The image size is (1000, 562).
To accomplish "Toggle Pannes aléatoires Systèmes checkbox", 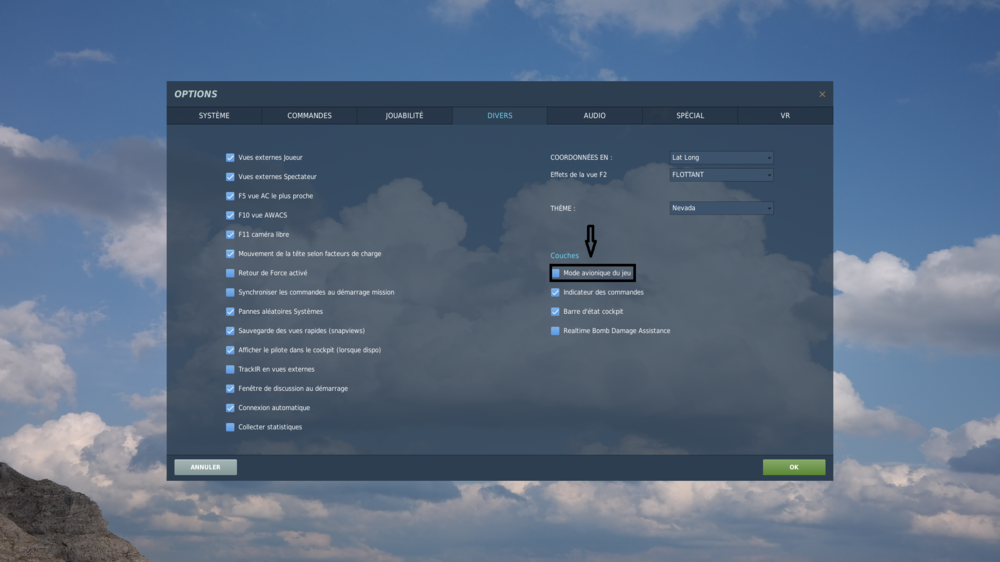I will pyautogui.click(x=230, y=311).
